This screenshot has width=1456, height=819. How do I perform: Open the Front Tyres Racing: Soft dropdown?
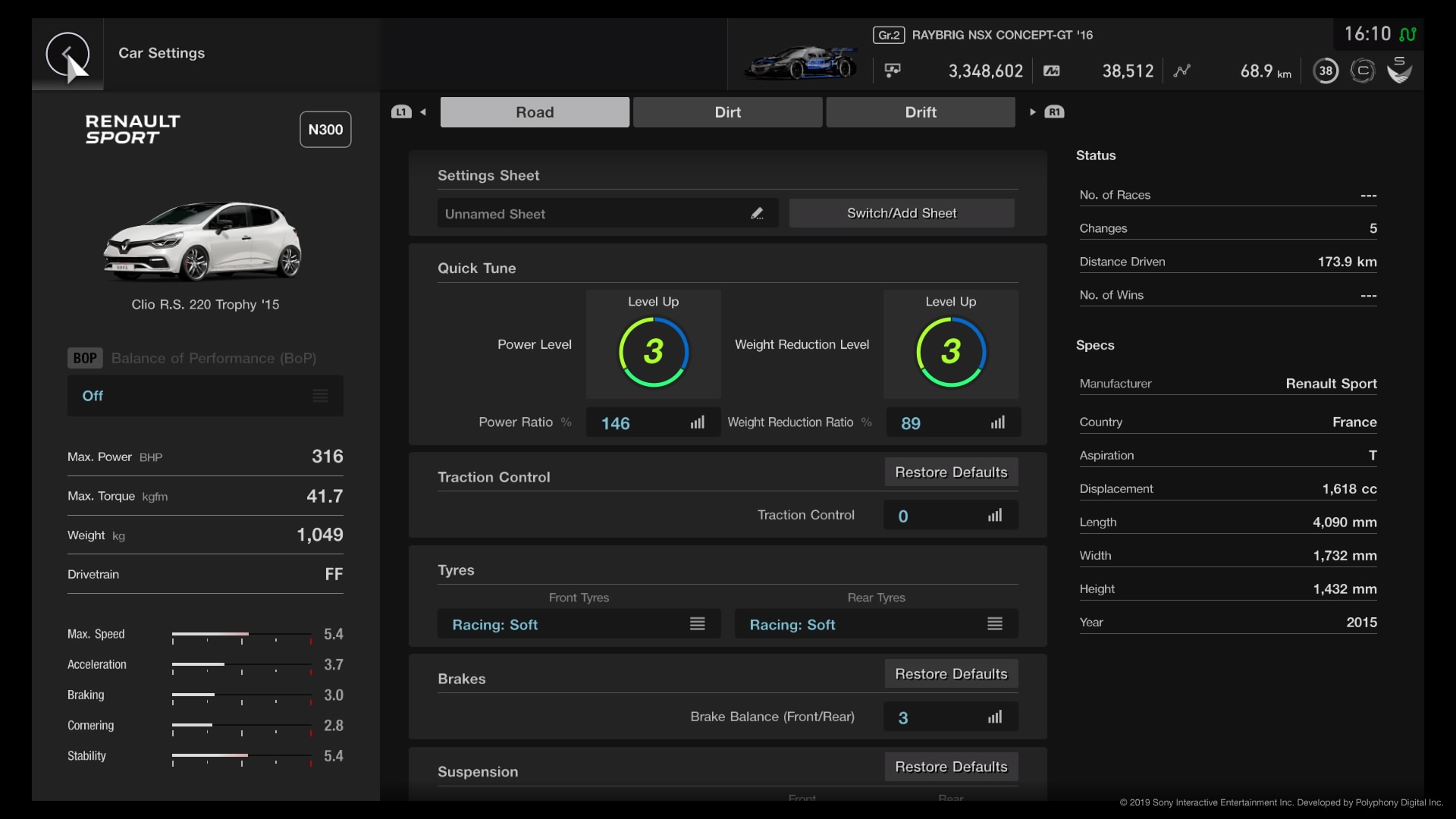pyautogui.click(x=579, y=624)
